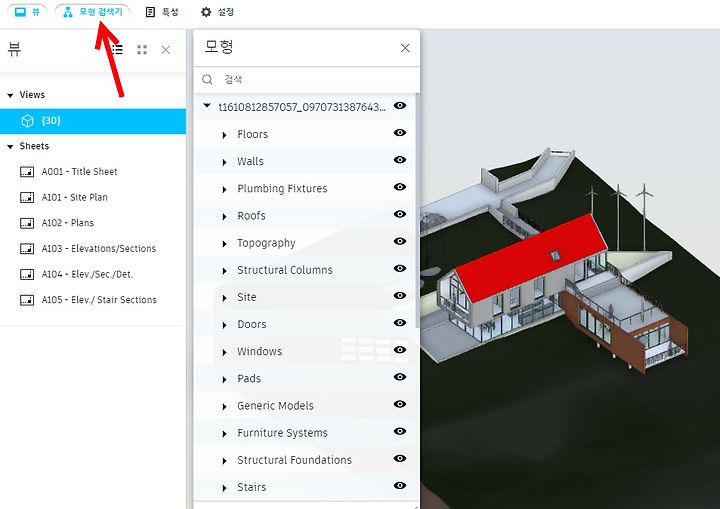Hide the Pads category
Screen dimensions: 720x509
coord(400,377)
